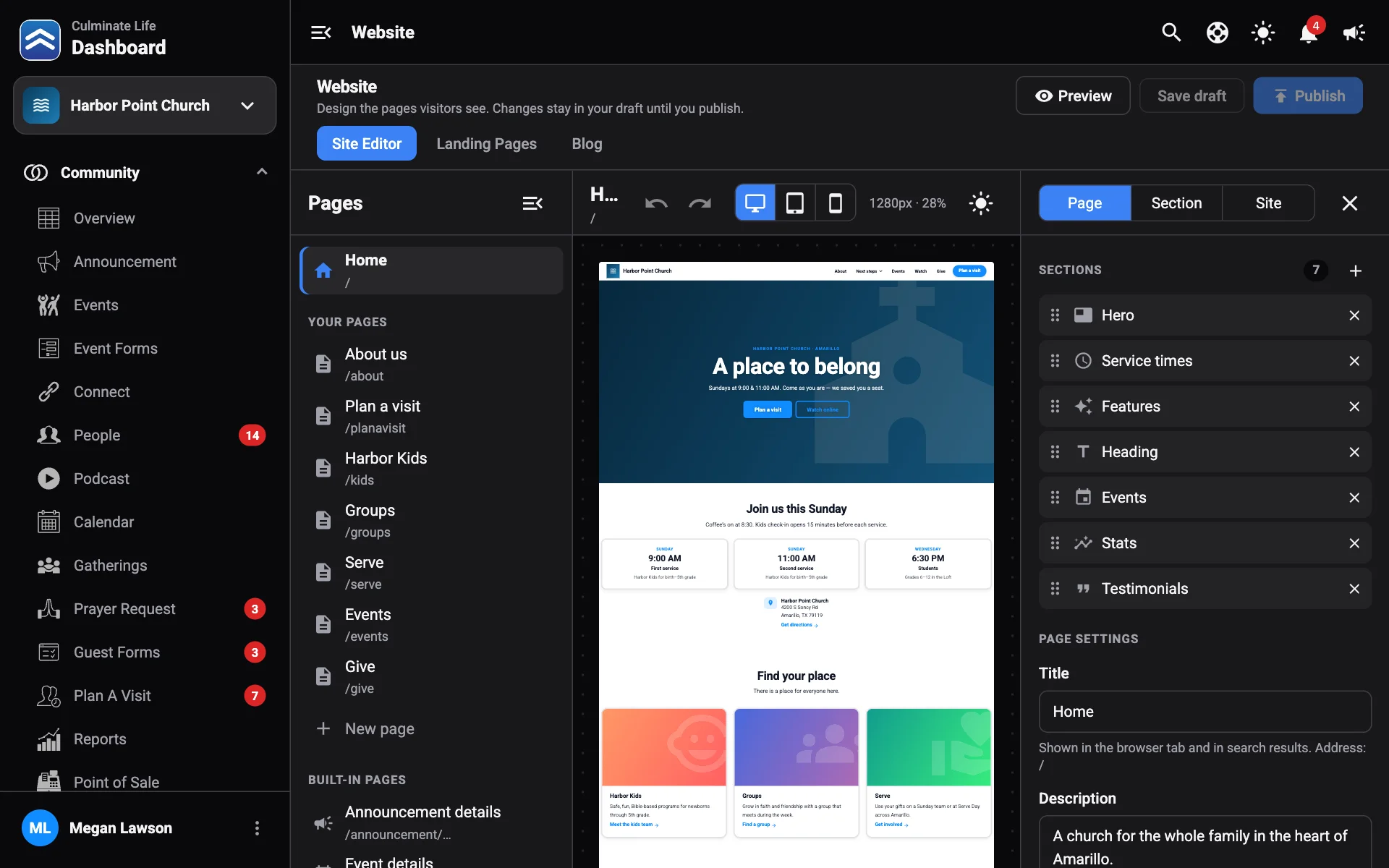Switch canvas to tablet preview
Image resolution: width=1389 pixels, height=868 pixels.
tap(795, 203)
